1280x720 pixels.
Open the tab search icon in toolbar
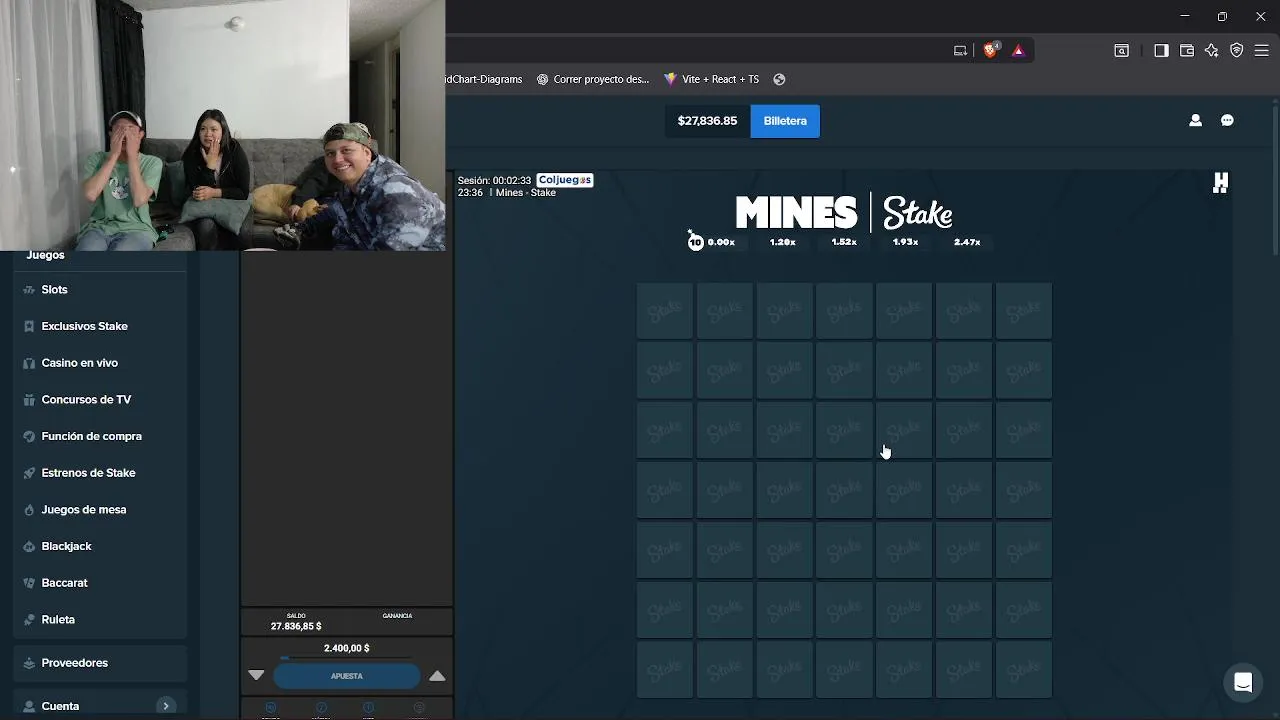point(1122,50)
